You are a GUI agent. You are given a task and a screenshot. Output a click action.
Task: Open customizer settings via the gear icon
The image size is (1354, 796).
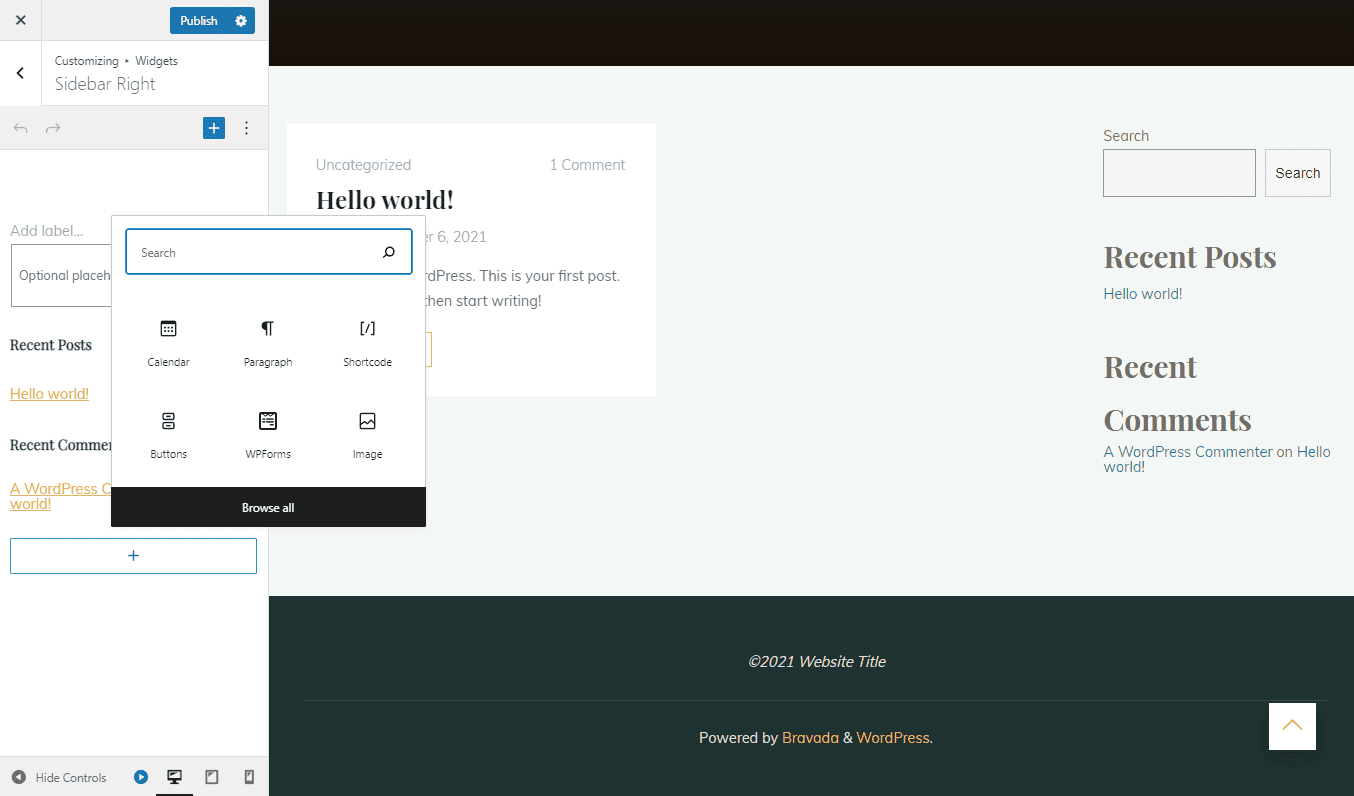coord(239,20)
